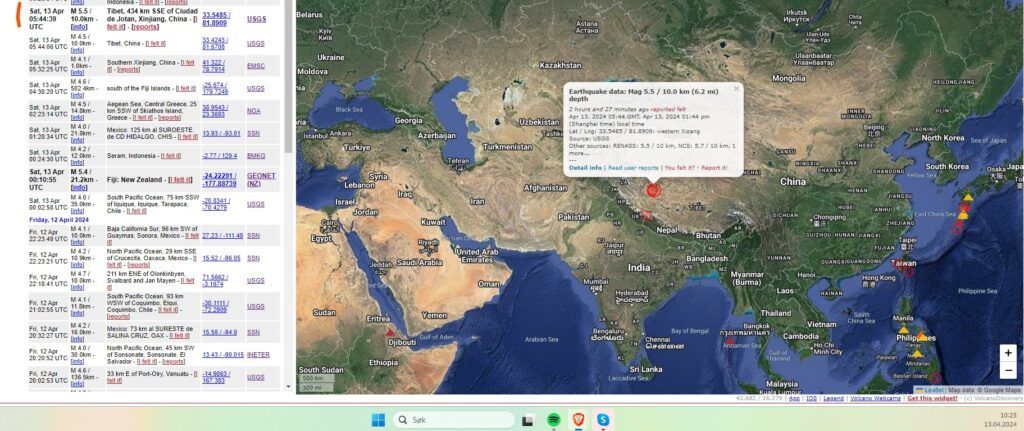Click coordinates 71.5882 / -3.1674
Viewport: 1024px width, 431px height.
215,280
